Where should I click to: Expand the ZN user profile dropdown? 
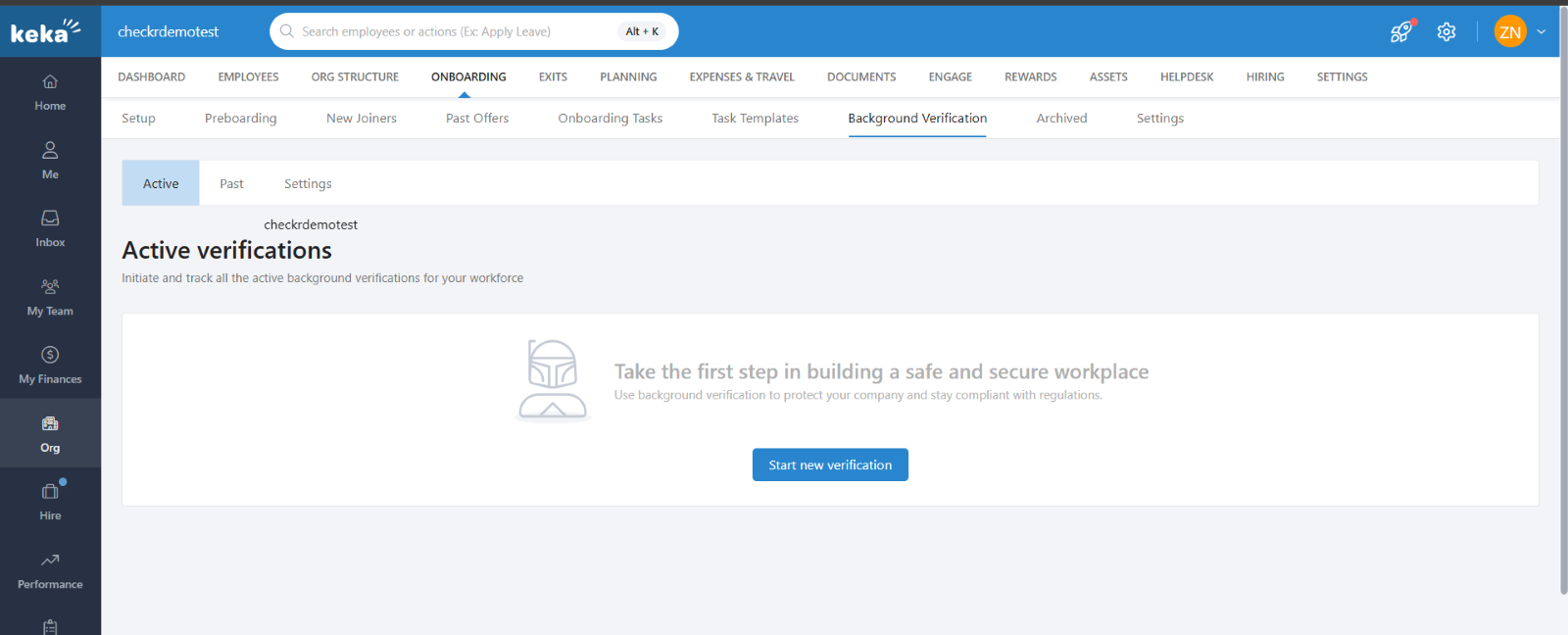[1541, 31]
